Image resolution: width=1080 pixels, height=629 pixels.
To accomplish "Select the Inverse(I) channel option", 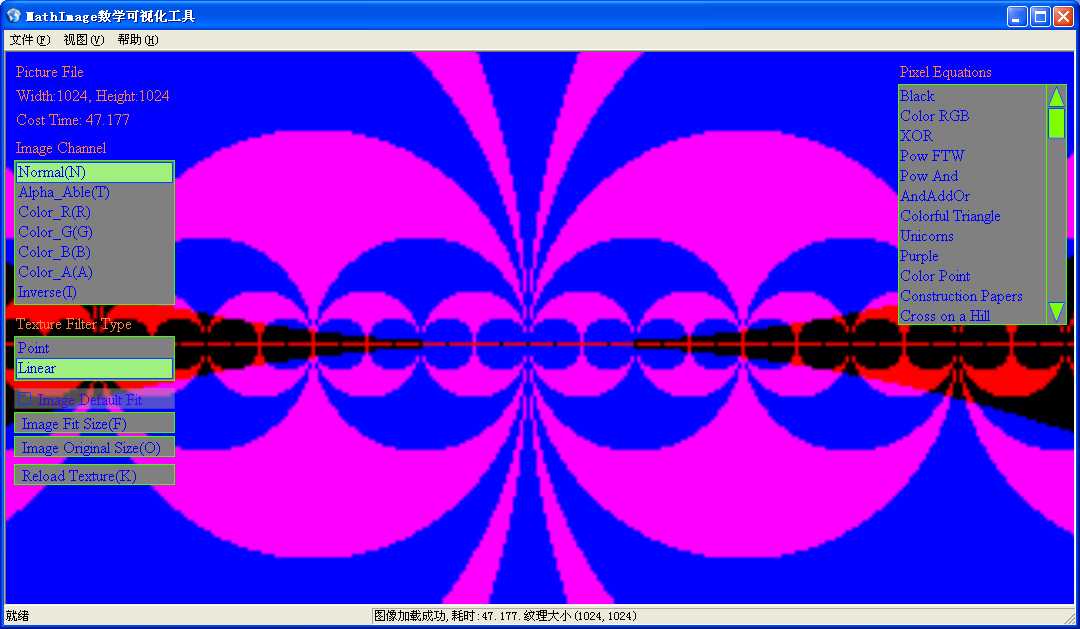I will 94,292.
